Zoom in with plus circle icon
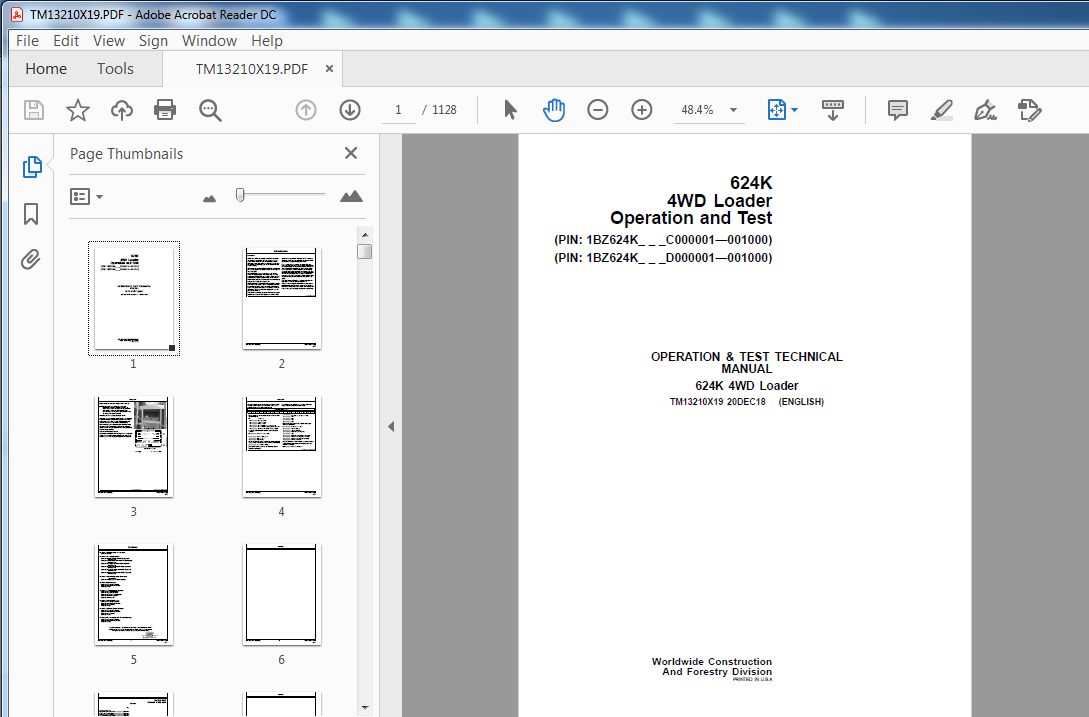 click(642, 110)
